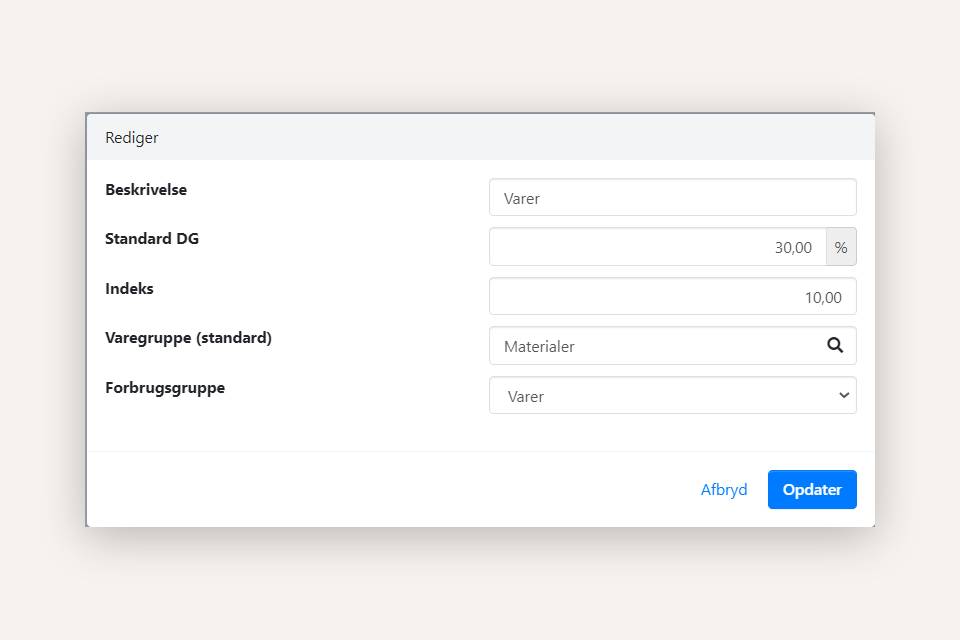Click the % symbol beside Standard DG
The height and width of the screenshot is (640, 960).
click(x=841, y=247)
